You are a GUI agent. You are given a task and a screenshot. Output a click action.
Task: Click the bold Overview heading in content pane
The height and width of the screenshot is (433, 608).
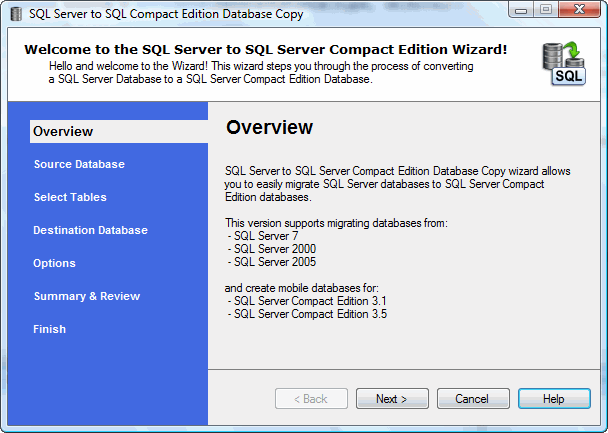(269, 128)
